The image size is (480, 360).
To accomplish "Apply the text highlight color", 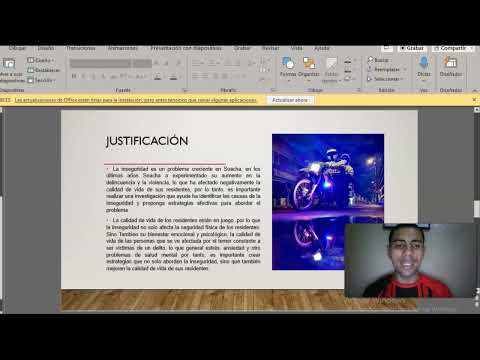I will click(158, 77).
